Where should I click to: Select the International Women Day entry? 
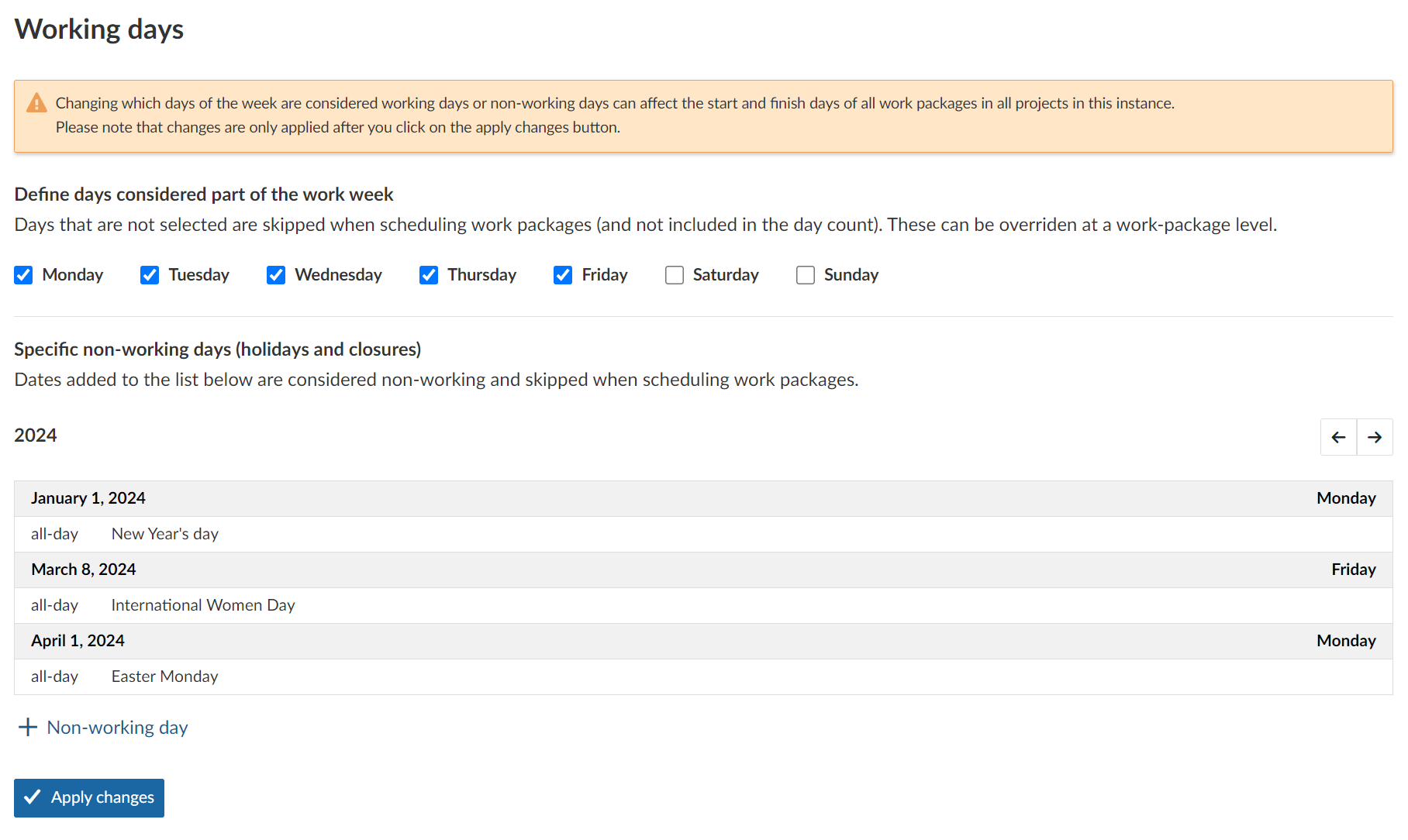click(x=203, y=605)
